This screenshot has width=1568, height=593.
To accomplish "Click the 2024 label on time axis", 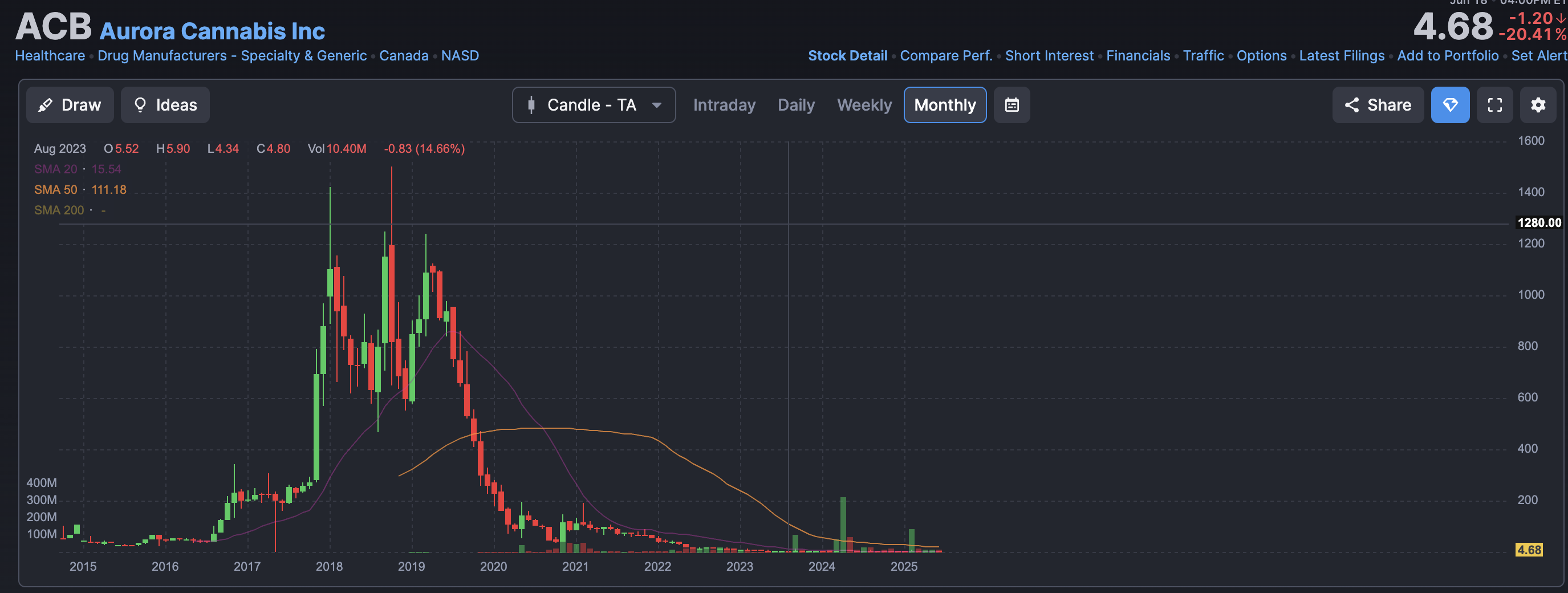I will pyautogui.click(x=821, y=566).
